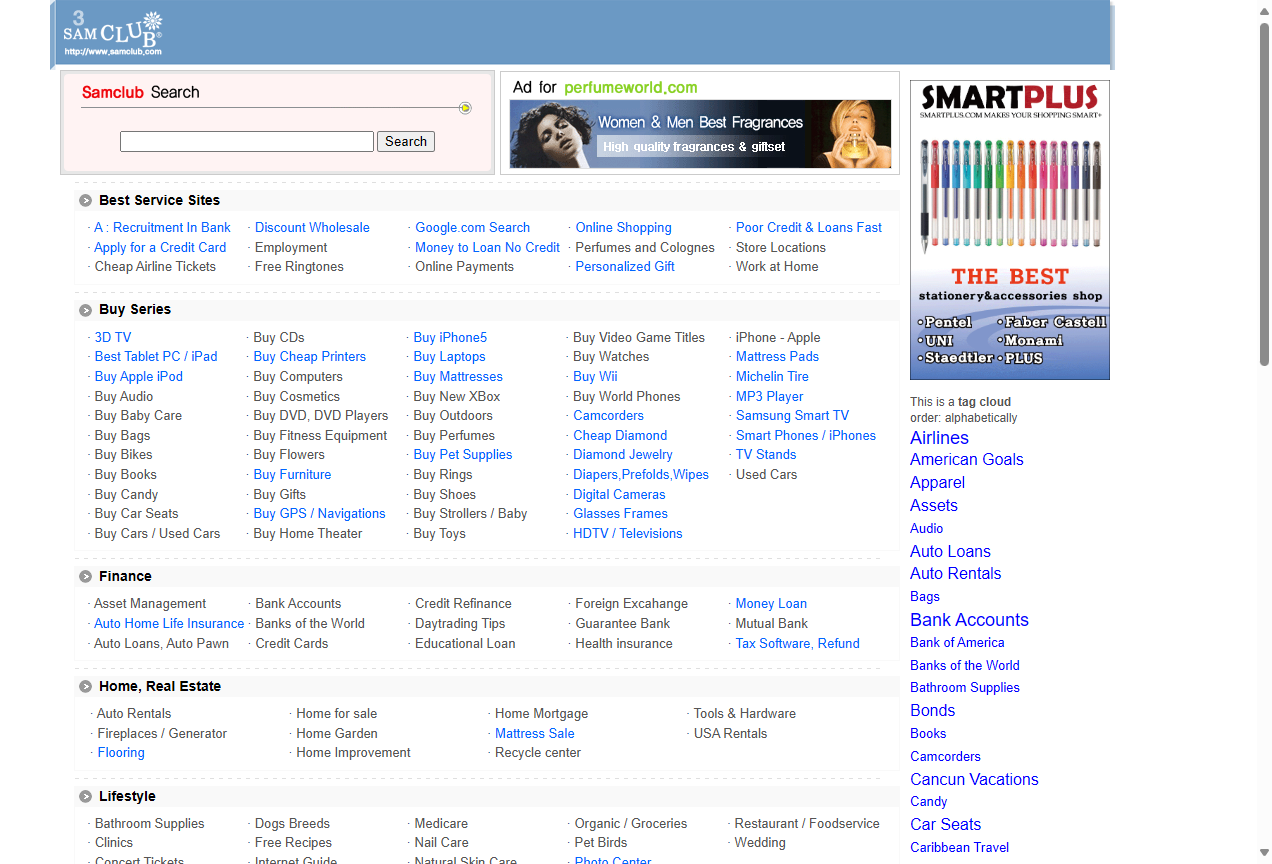Open the perfumeworld.com fragrances banner ad
1272x864 pixels.
[700, 134]
